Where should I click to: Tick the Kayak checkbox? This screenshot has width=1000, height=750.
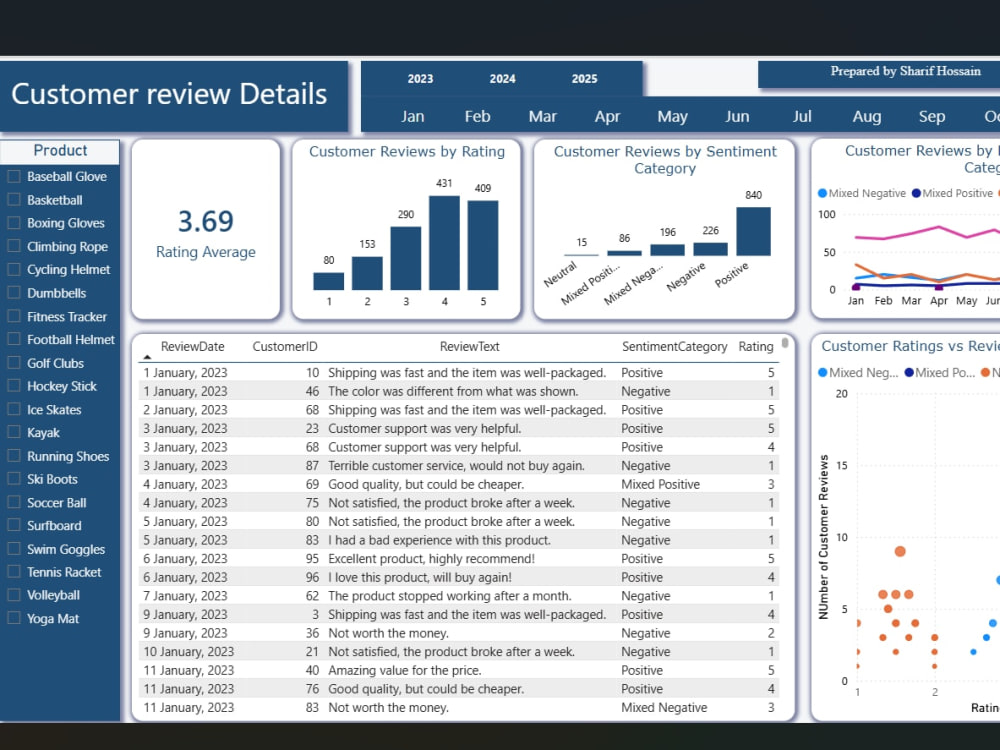point(13,432)
